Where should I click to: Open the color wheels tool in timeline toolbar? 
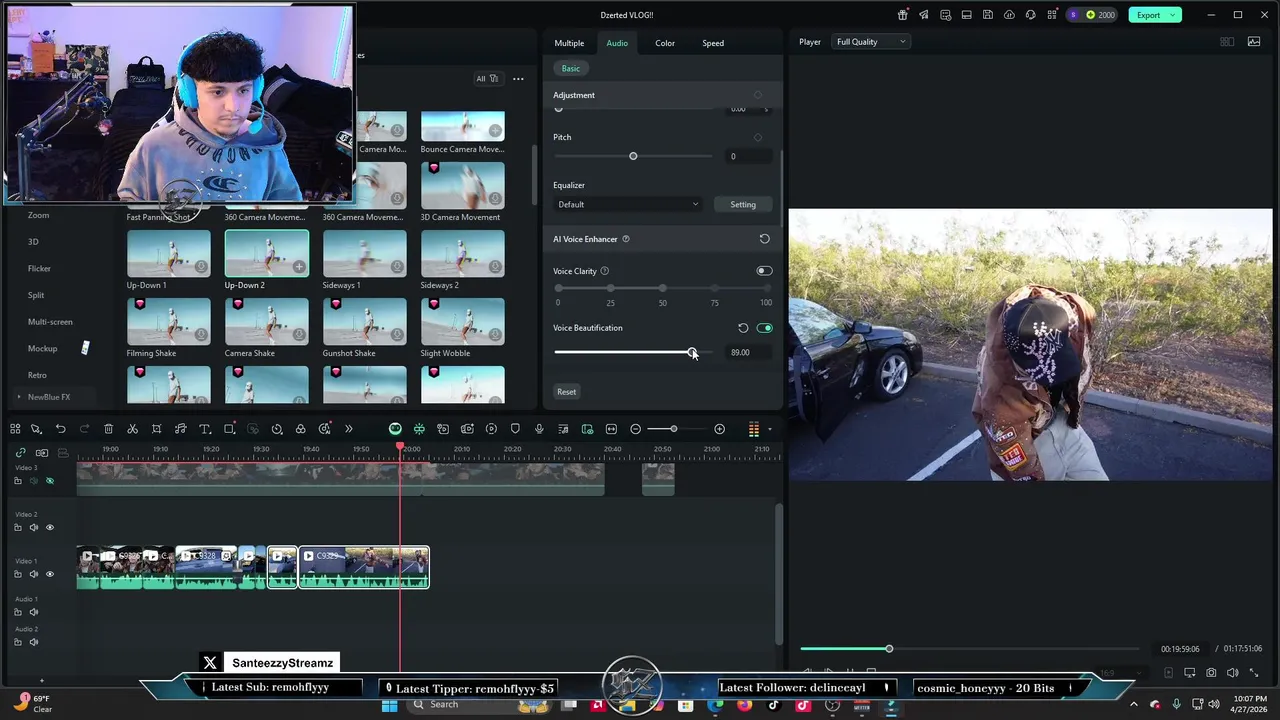tap(300, 429)
